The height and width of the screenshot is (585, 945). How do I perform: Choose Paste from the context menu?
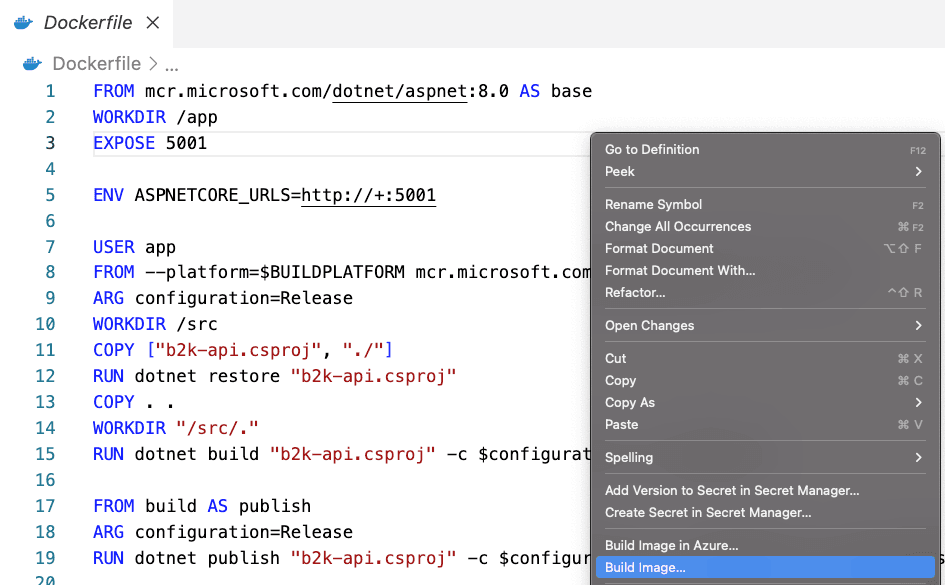point(765,425)
